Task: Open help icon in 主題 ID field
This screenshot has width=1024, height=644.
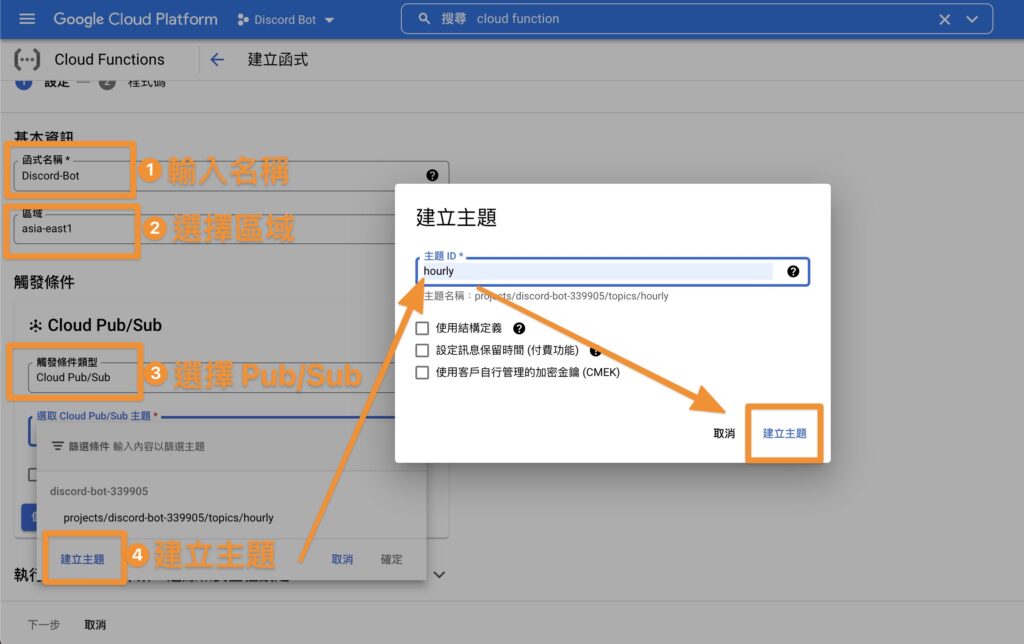Action: pos(793,271)
